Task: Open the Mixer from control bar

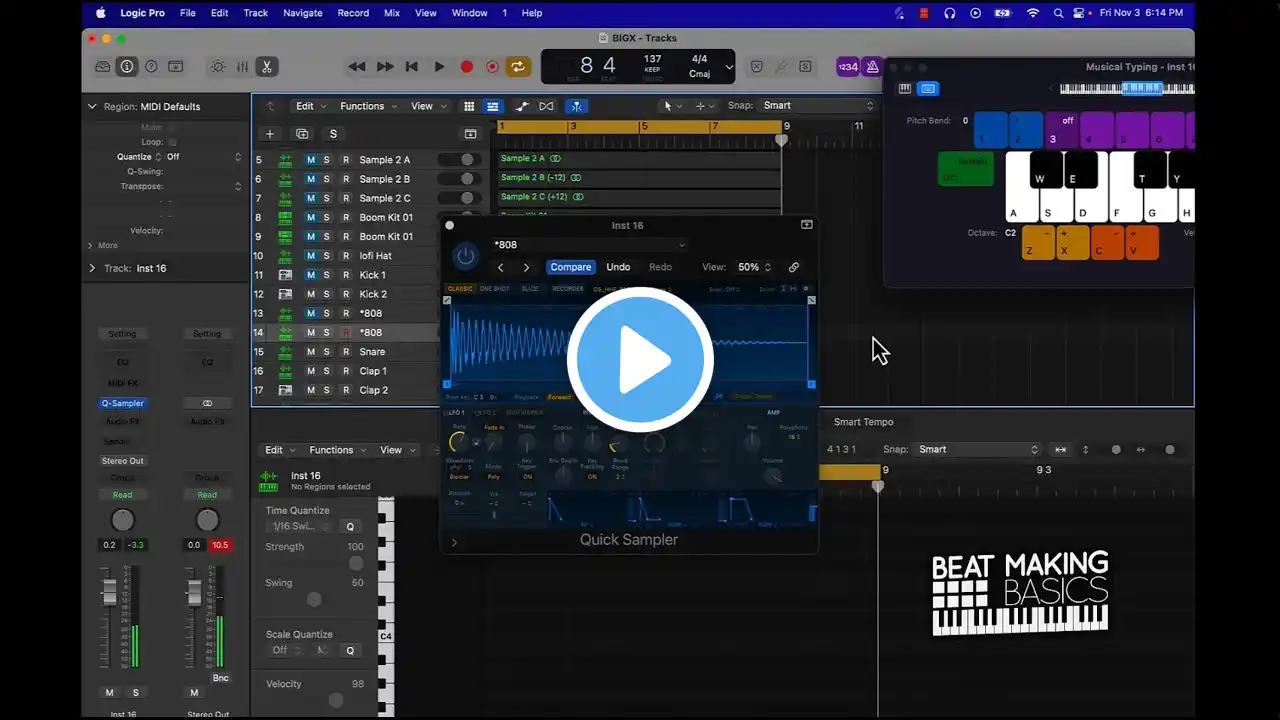Action: (242, 67)
